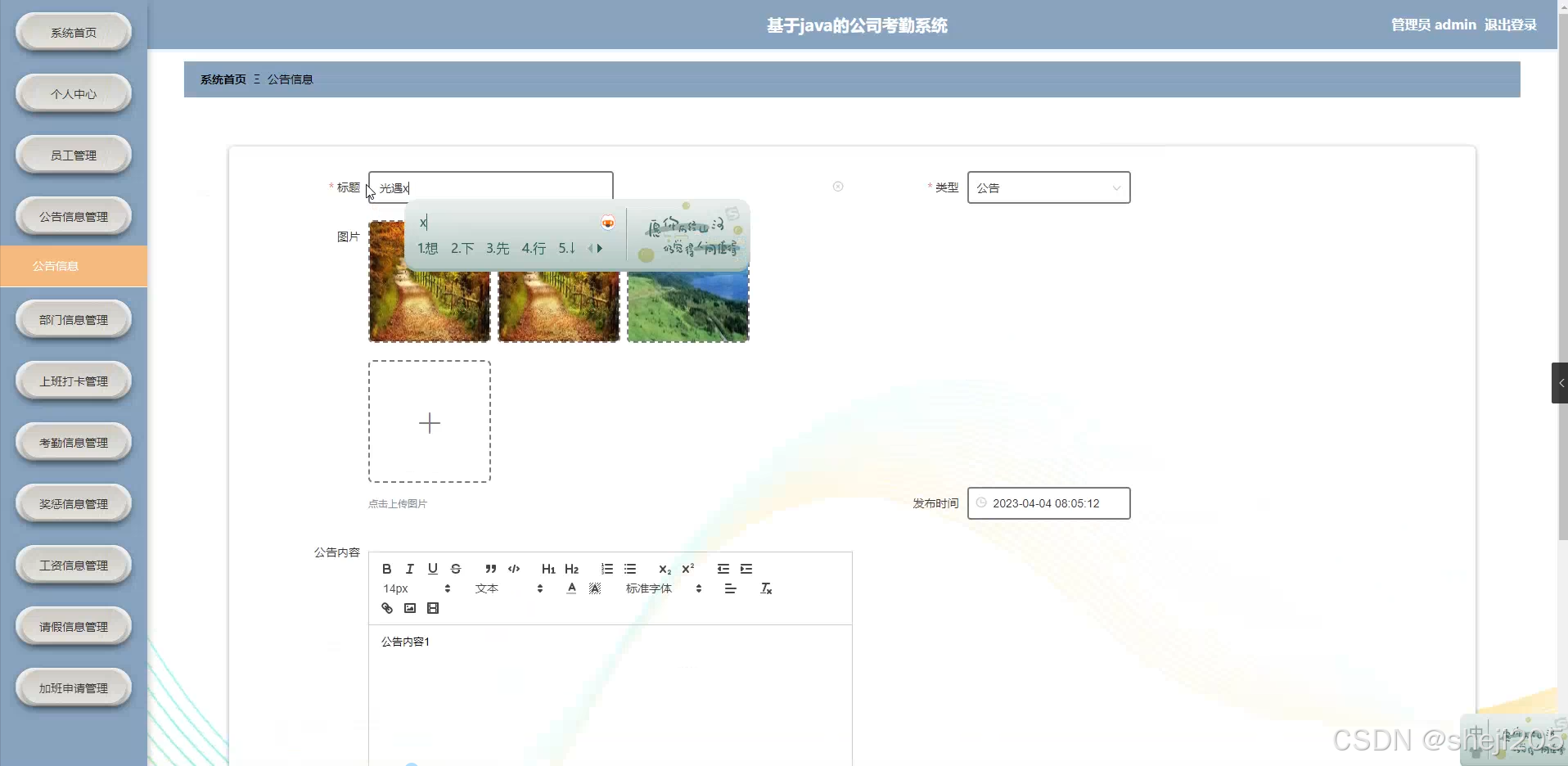Image resolution: width=1568 pixels, height=766 pixels.
Task: Insert a hyperlink in the announcement content
Action: (x=385, y=608)
